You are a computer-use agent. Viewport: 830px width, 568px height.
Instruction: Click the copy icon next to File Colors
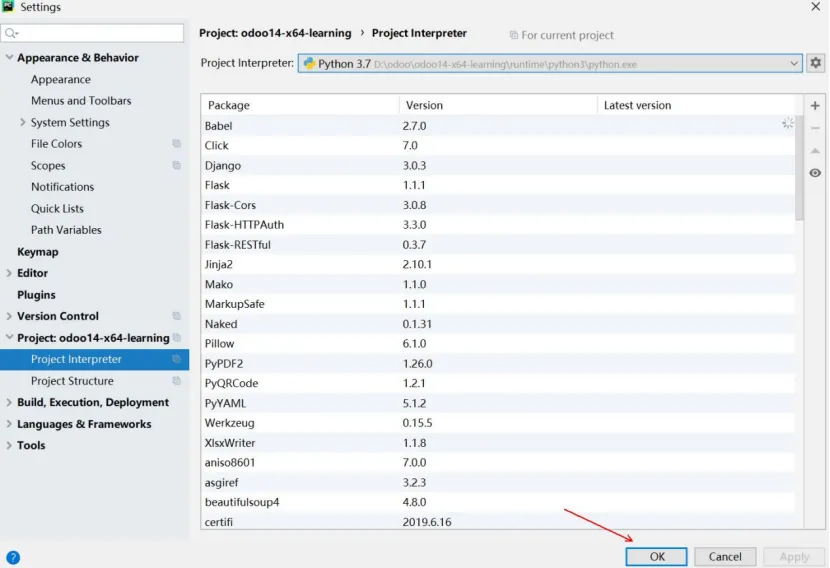pyautogui.click(x=176, y=143)
